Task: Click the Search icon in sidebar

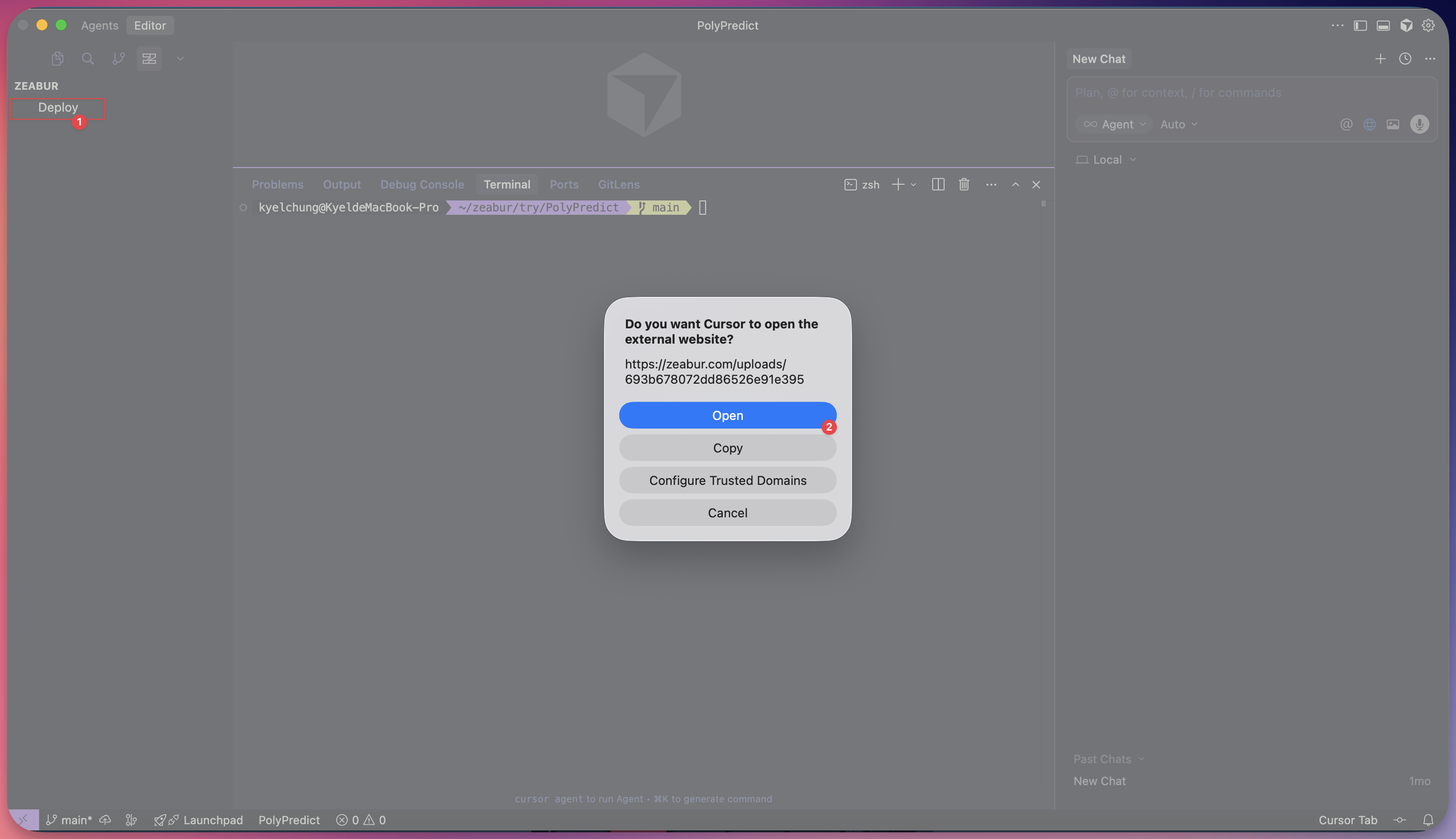Action: [x=88, y=59]
